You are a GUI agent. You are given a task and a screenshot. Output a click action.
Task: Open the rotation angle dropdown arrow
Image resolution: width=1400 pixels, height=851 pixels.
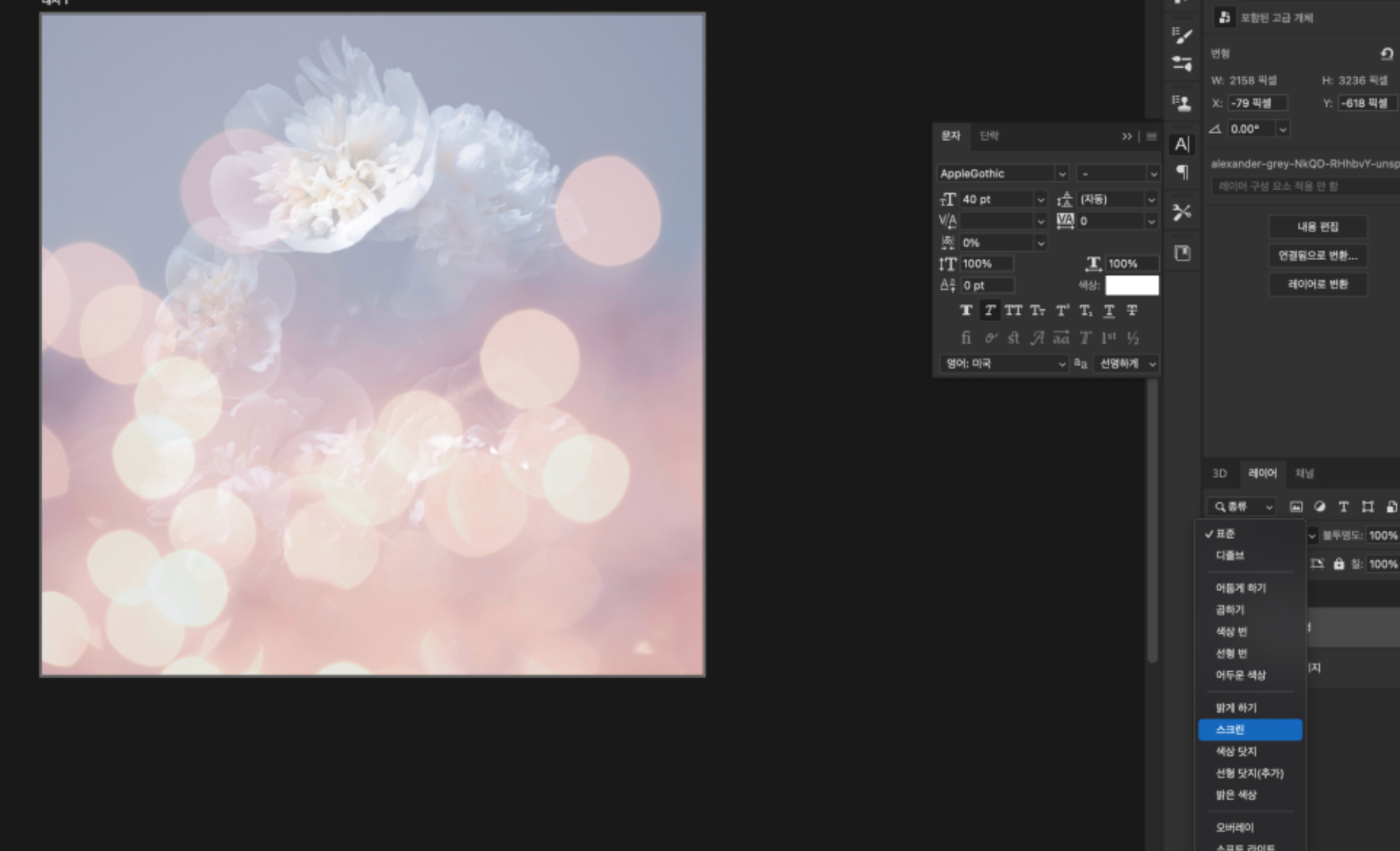pos(1282,128)
